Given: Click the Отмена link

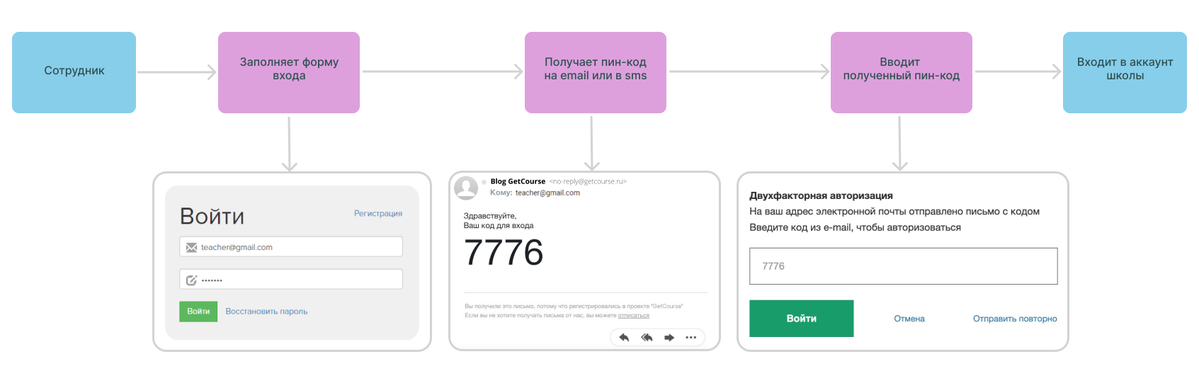Looking at the screenshot, I should pos(909,318).
